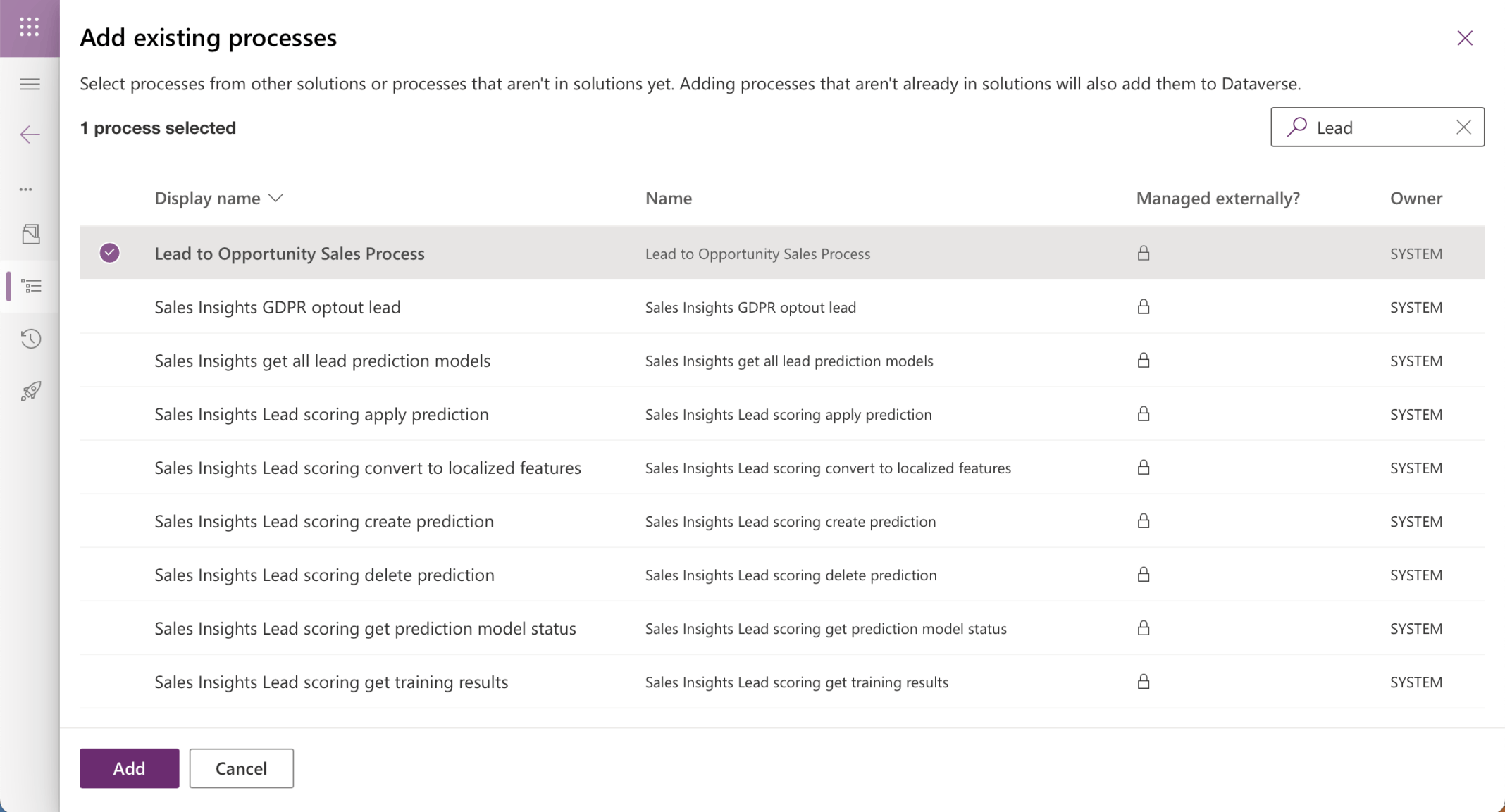Open the ellipsis more options menu
This screenshot has height=812, width=1505.
tap(26, 189)
